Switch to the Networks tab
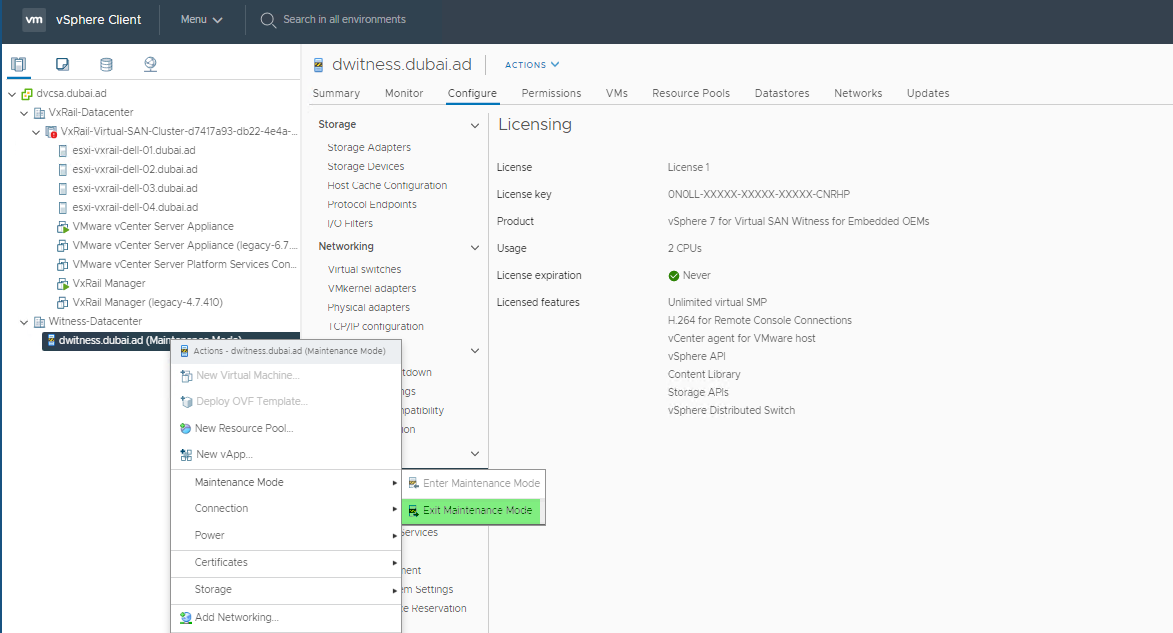The image size is (1173, 633). pos(858,94)
